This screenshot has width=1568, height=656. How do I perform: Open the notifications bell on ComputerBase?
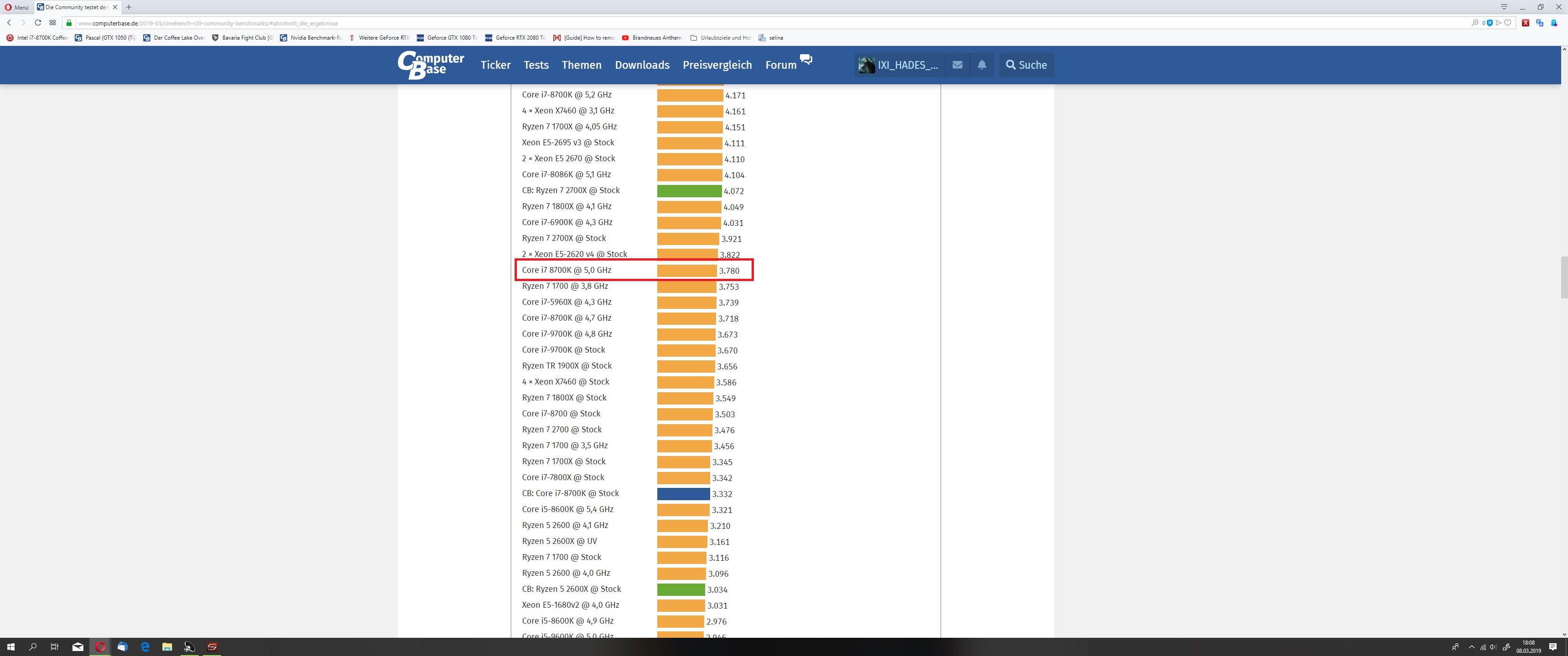(982, 65)
